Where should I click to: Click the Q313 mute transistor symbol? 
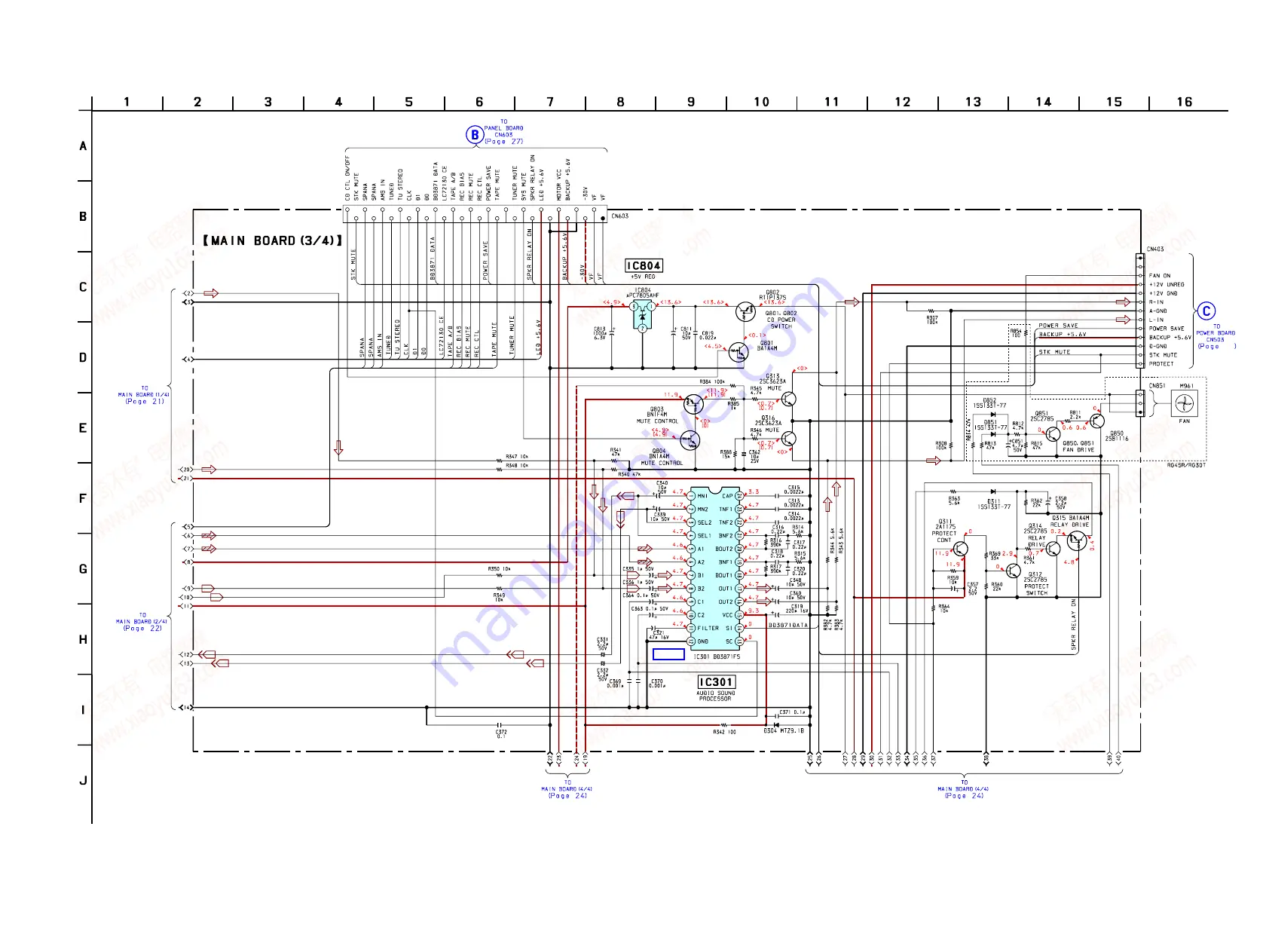(x=788, y=398)
